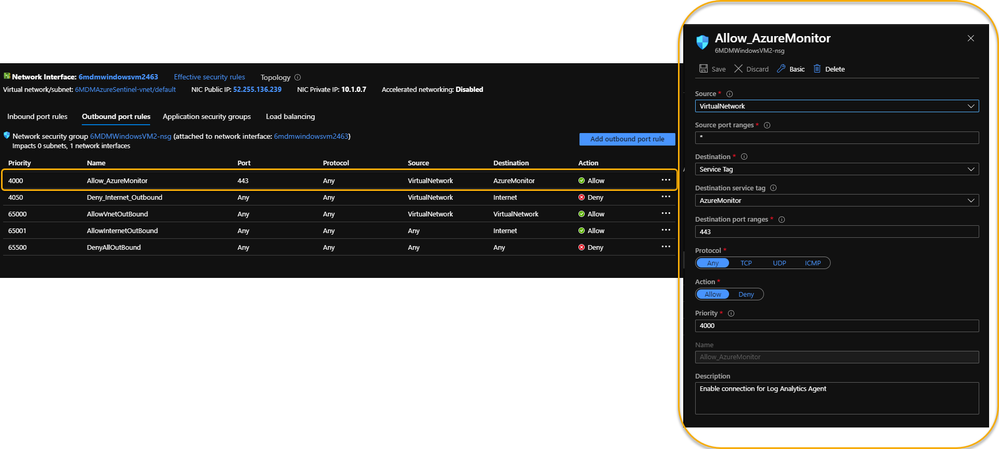Click the Protocol column header
This screenshot has height=449, width=999.
pyautogui.click(x=336, y=163)
